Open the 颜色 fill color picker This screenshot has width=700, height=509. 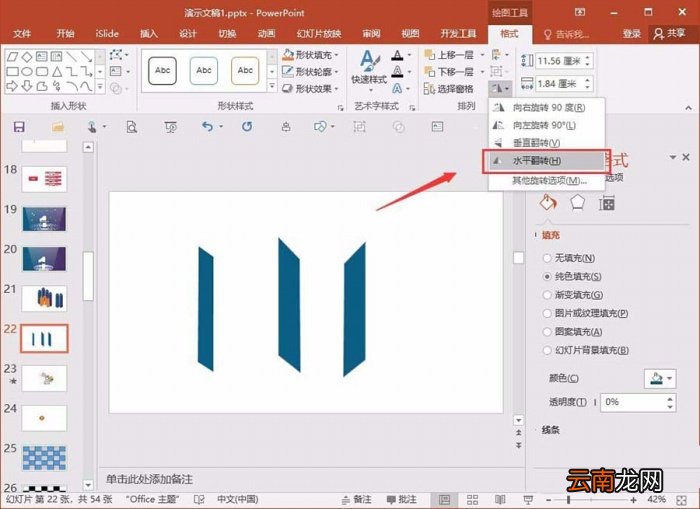pyautogui.click(x=660, y=379)
